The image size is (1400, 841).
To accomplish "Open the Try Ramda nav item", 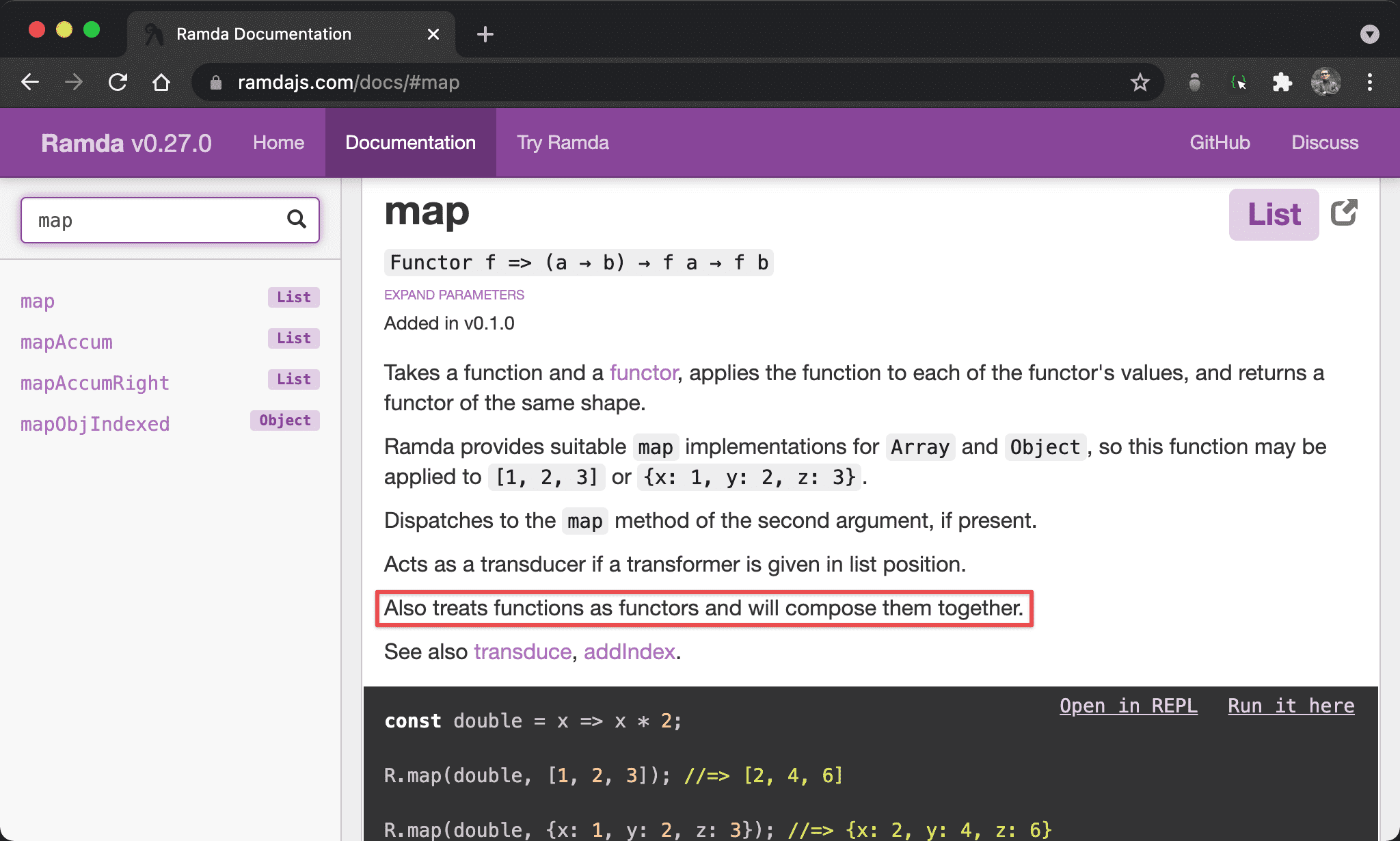I will point(563,142).
